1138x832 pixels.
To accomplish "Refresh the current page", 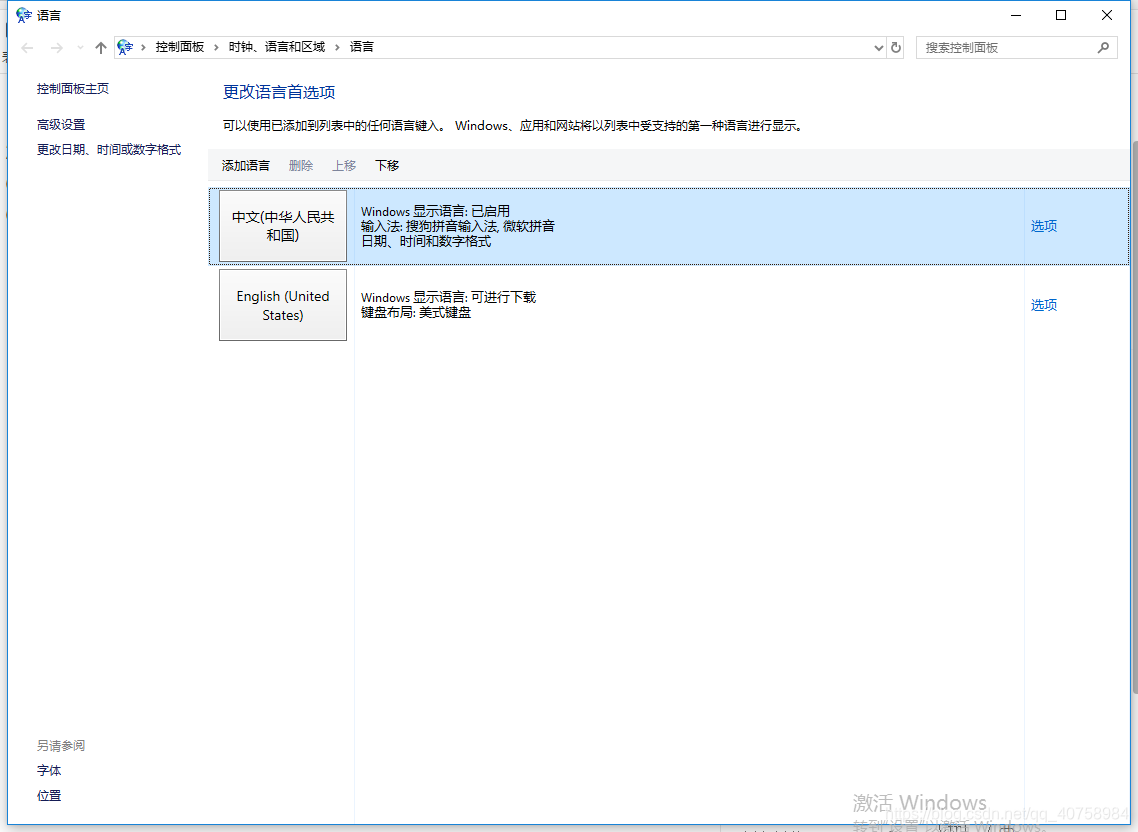I will pos(896,48).
